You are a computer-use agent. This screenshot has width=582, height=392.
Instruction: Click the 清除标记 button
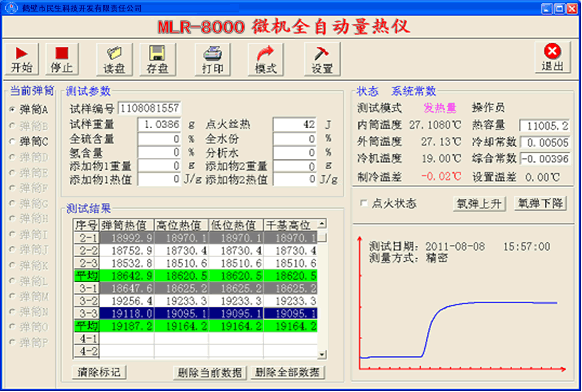tap(99, 372)
